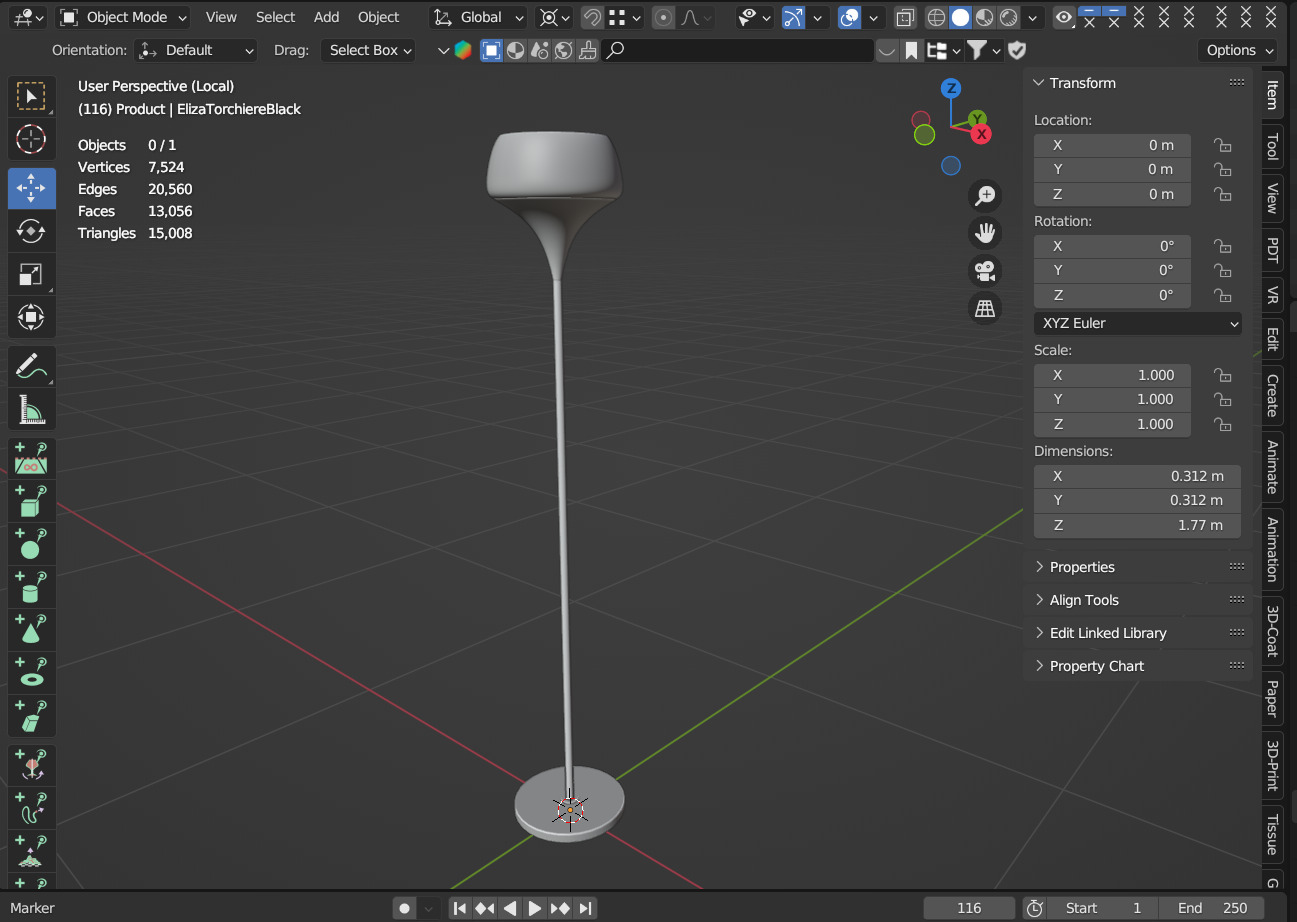Screen dimensions: 1297x922
Task: Switch to rendered viewport shading
Action: tap(1008, 17)
